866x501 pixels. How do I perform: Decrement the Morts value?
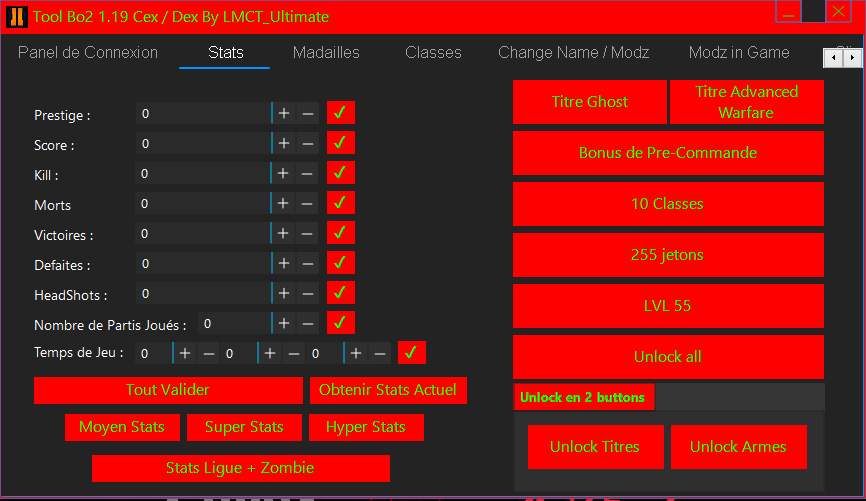point(307,203)
